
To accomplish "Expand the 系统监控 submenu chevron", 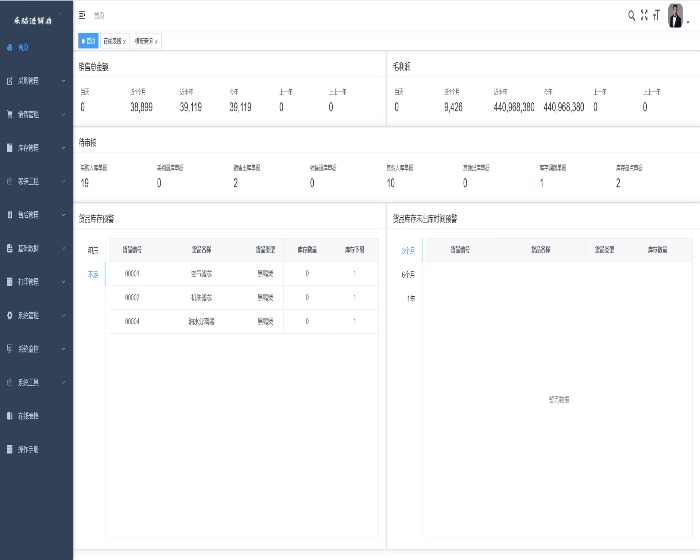I will click(x=63, y=349).
